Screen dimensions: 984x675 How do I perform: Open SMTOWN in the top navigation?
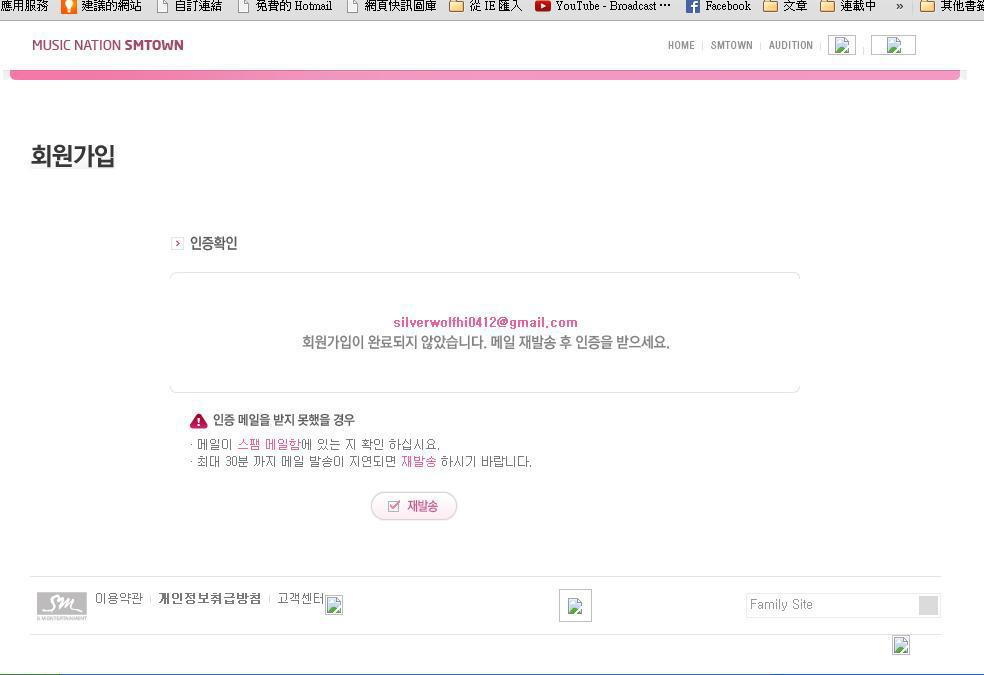point(731,45)
